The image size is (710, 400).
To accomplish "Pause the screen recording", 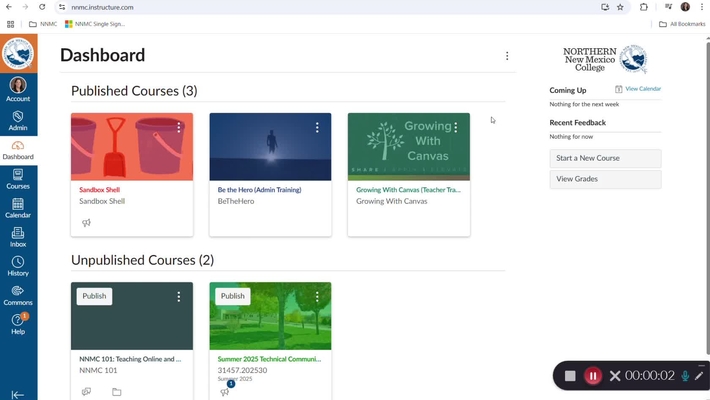I will click(x=593, y=376).
